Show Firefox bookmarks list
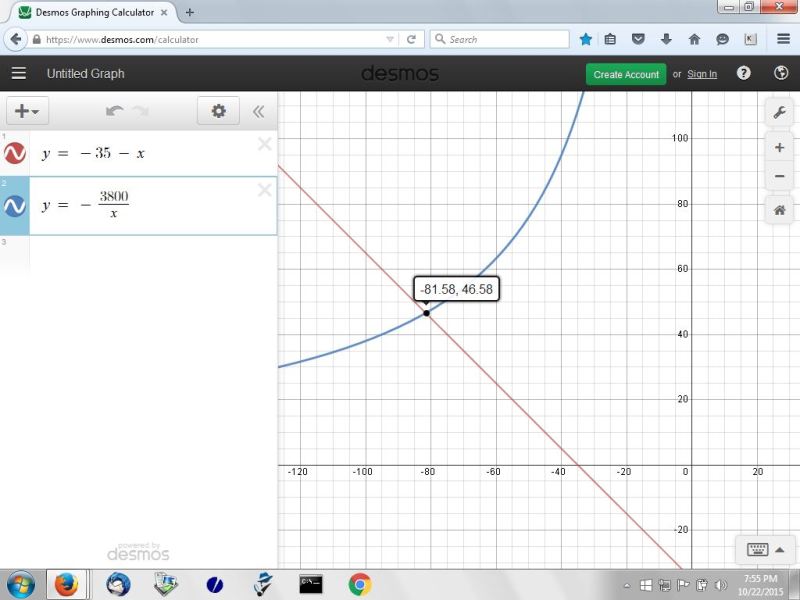 pos(610,39)
